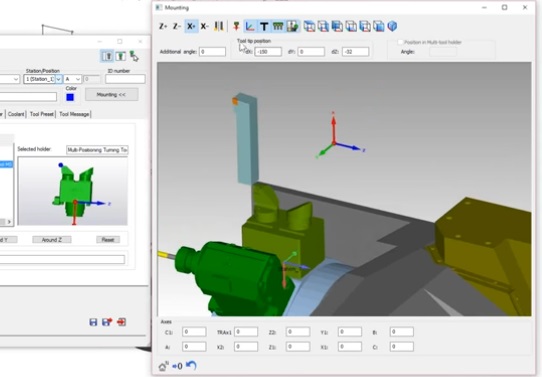The height and width of the screenshot is (377, 542).
Task: Click the Additional angle input field
Action: (x=212, y=52)
